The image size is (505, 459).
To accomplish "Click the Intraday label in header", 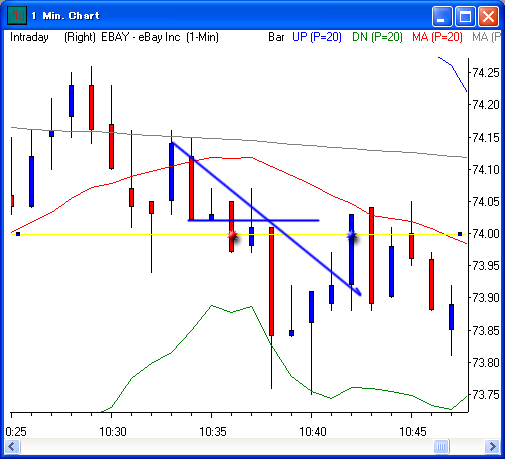I will [x=29, y=37].
